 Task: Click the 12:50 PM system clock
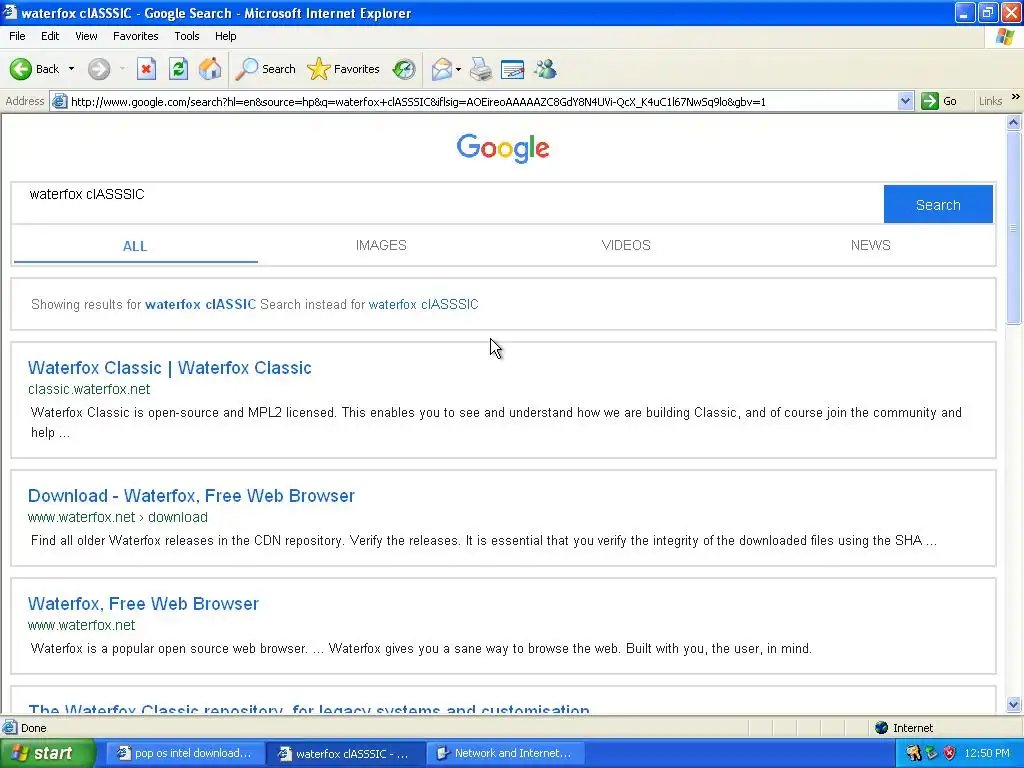click(987, 753)
